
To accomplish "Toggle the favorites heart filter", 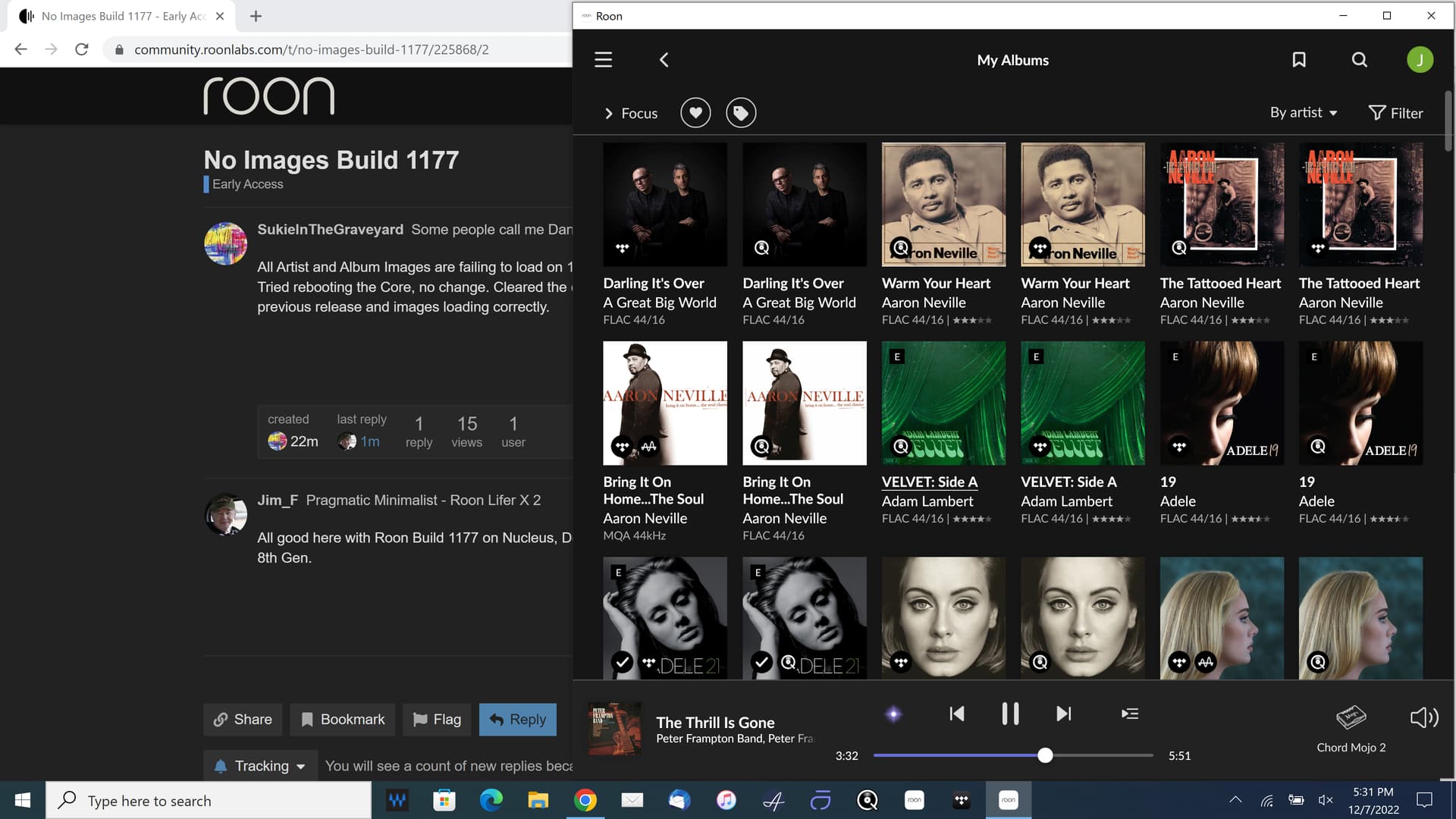I will (x=695, y=113).
